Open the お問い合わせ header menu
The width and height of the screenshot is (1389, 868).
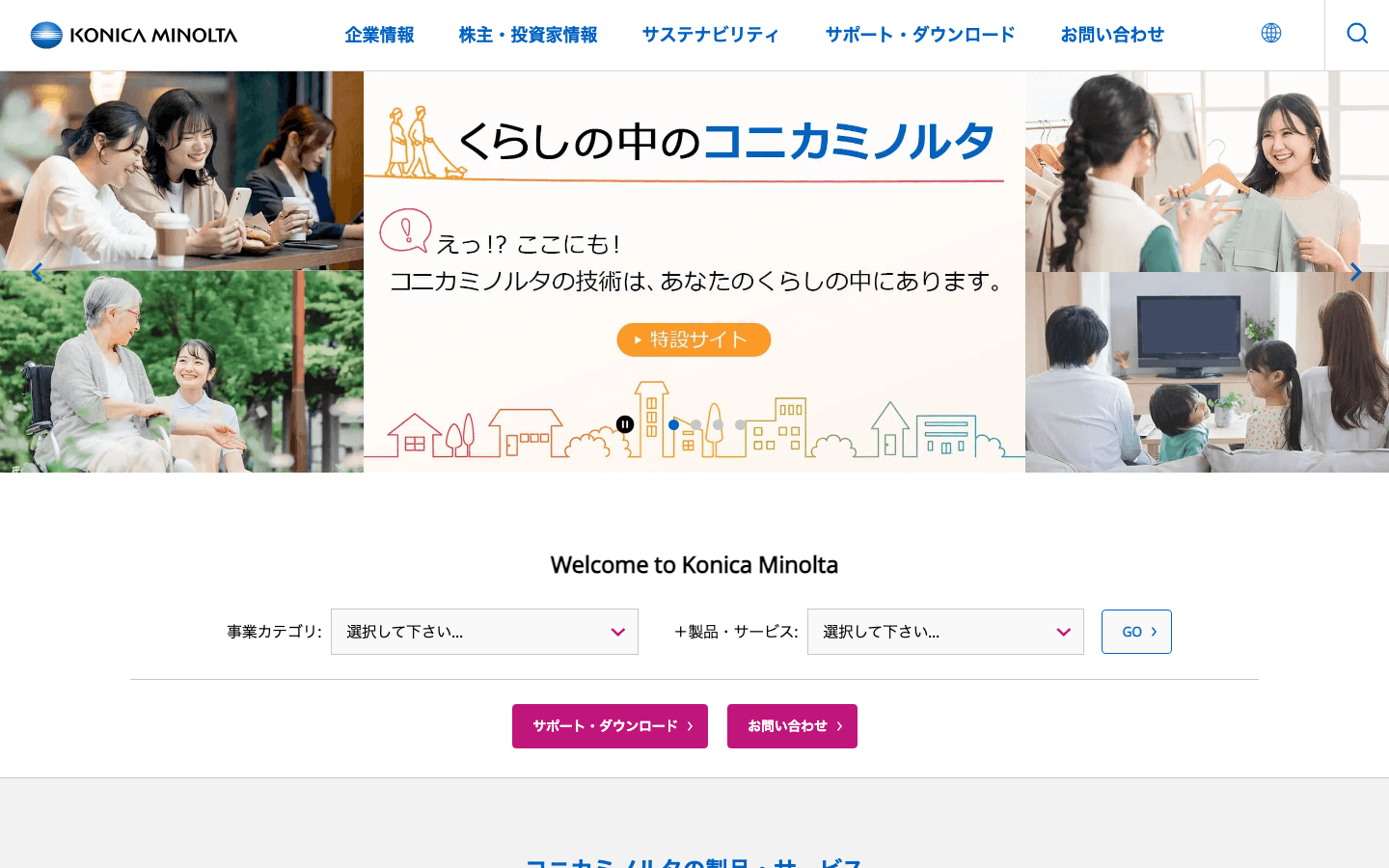(1112, 35)
